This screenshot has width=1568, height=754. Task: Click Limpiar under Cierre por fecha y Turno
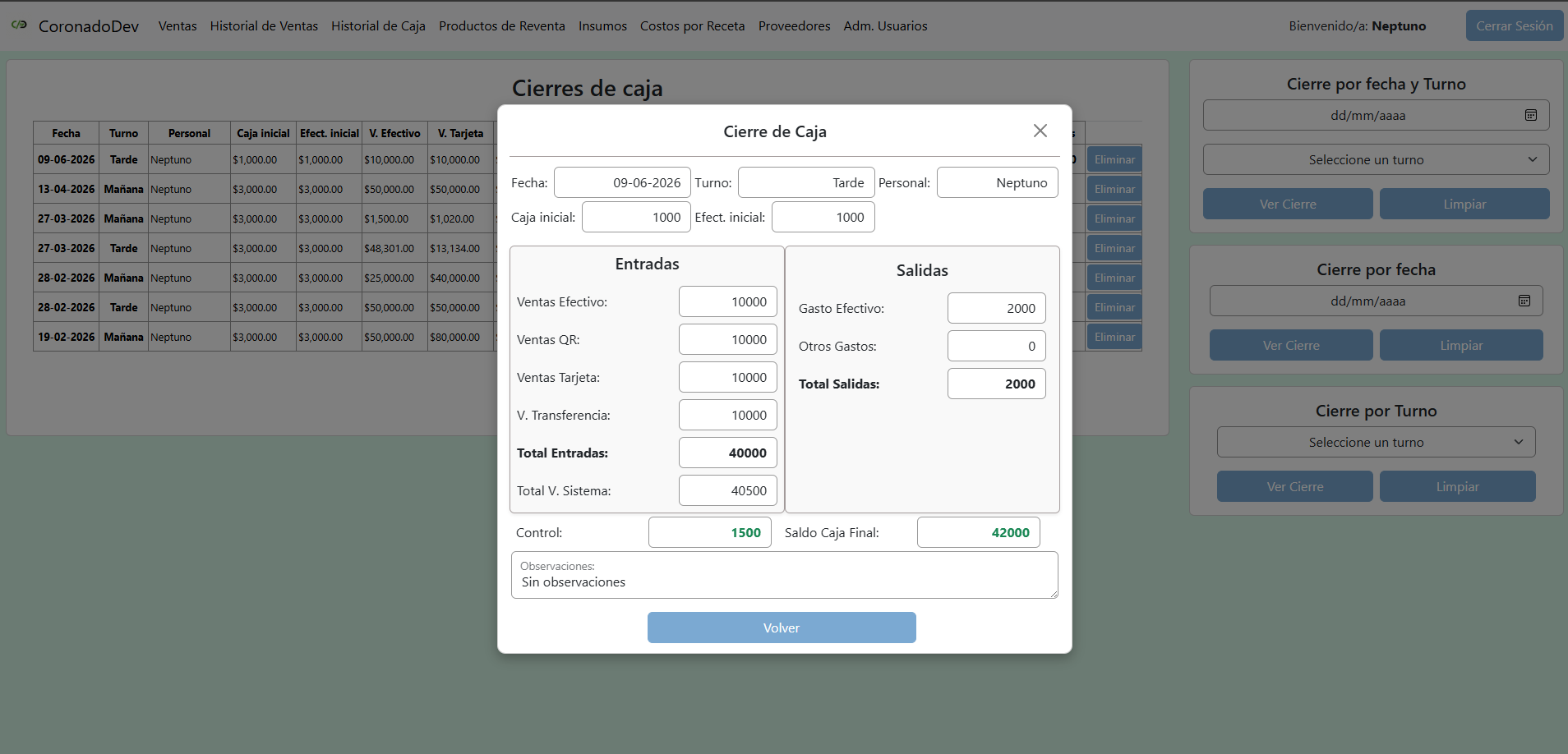[1464, 204]
